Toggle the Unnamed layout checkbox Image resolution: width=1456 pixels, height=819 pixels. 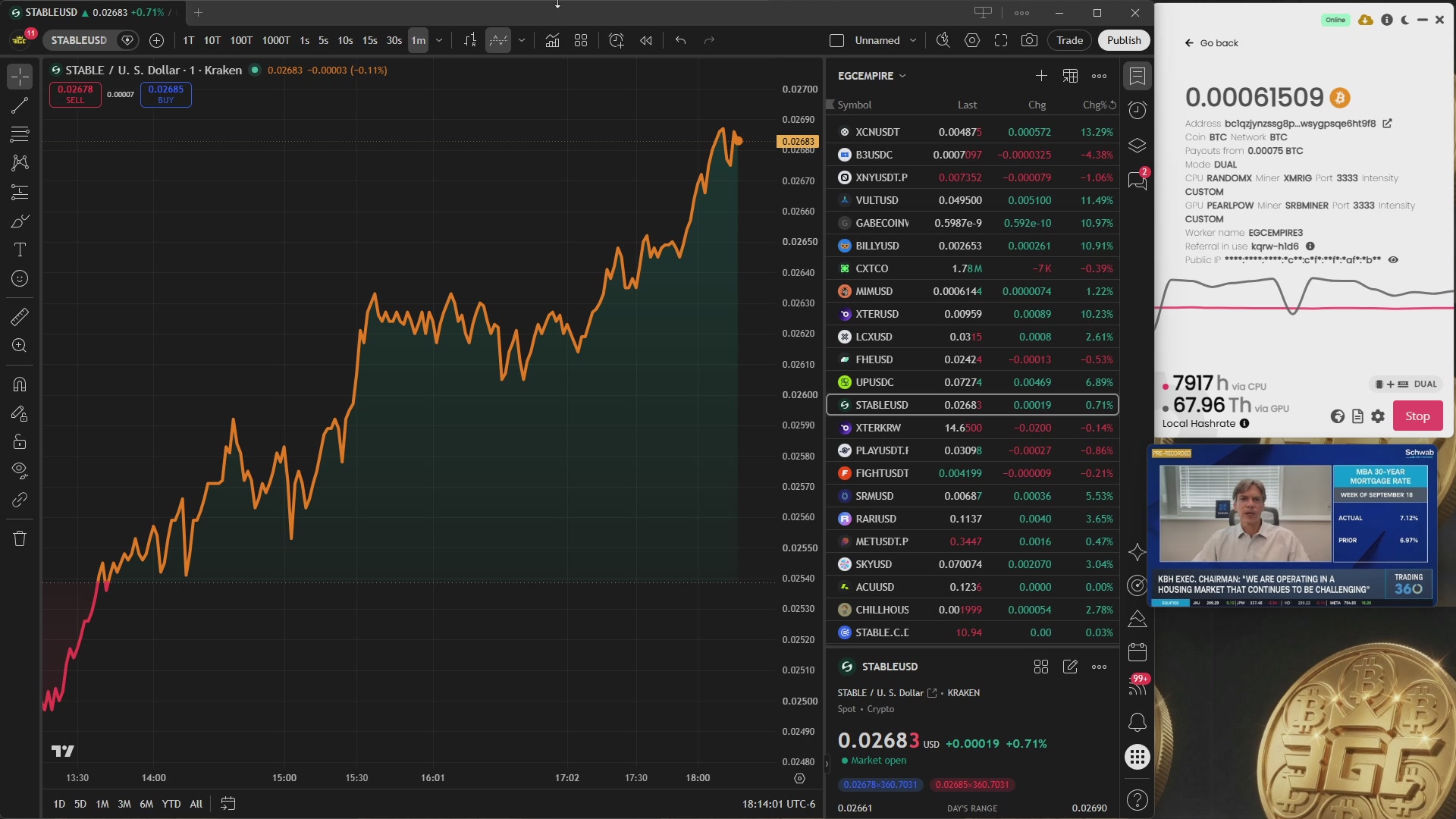pyautogui.click(x=836, y=40)
